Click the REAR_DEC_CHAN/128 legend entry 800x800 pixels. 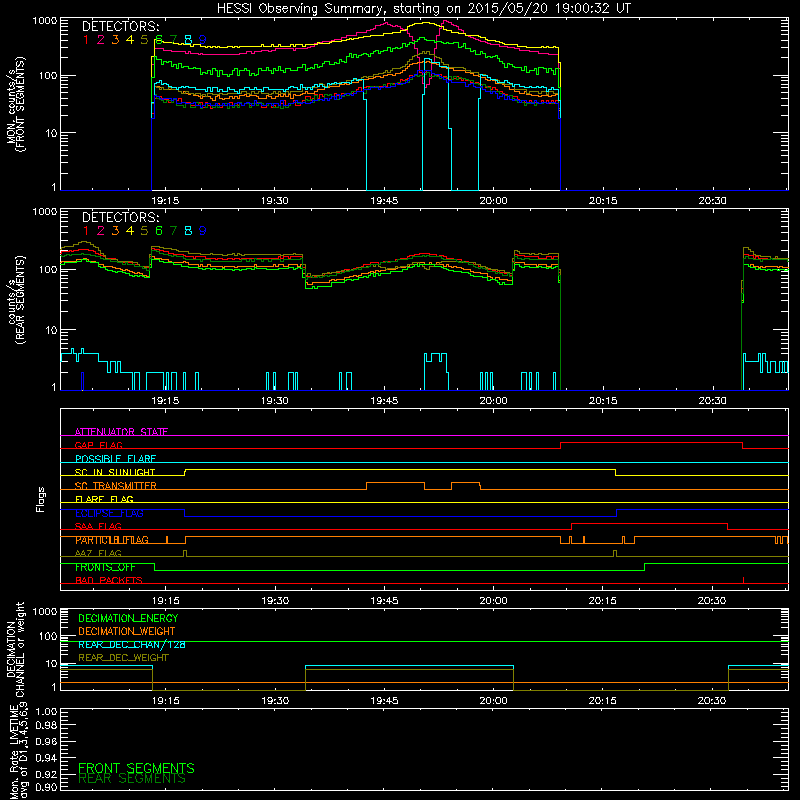pyautogui.click(x=132, y=644)
